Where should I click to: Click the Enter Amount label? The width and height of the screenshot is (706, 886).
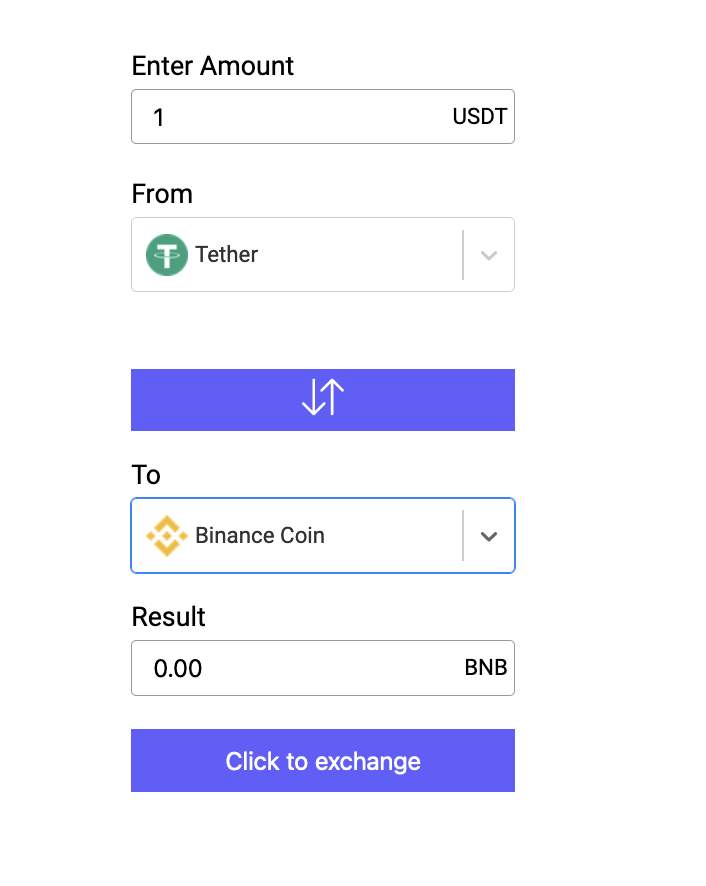coord(213,66)
